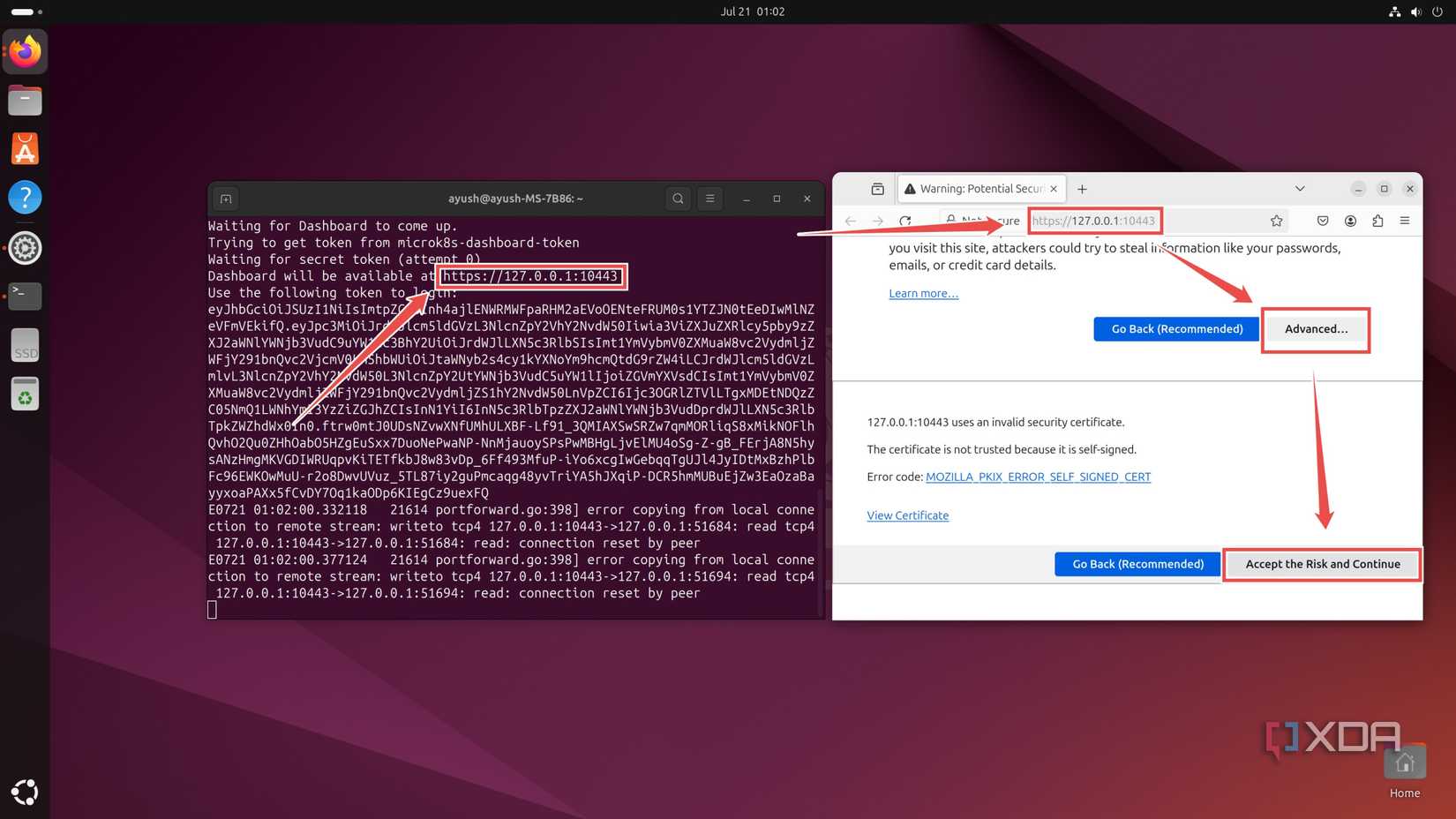Click lower Go Back (Recommended) button

click(x=1137, y=564)
